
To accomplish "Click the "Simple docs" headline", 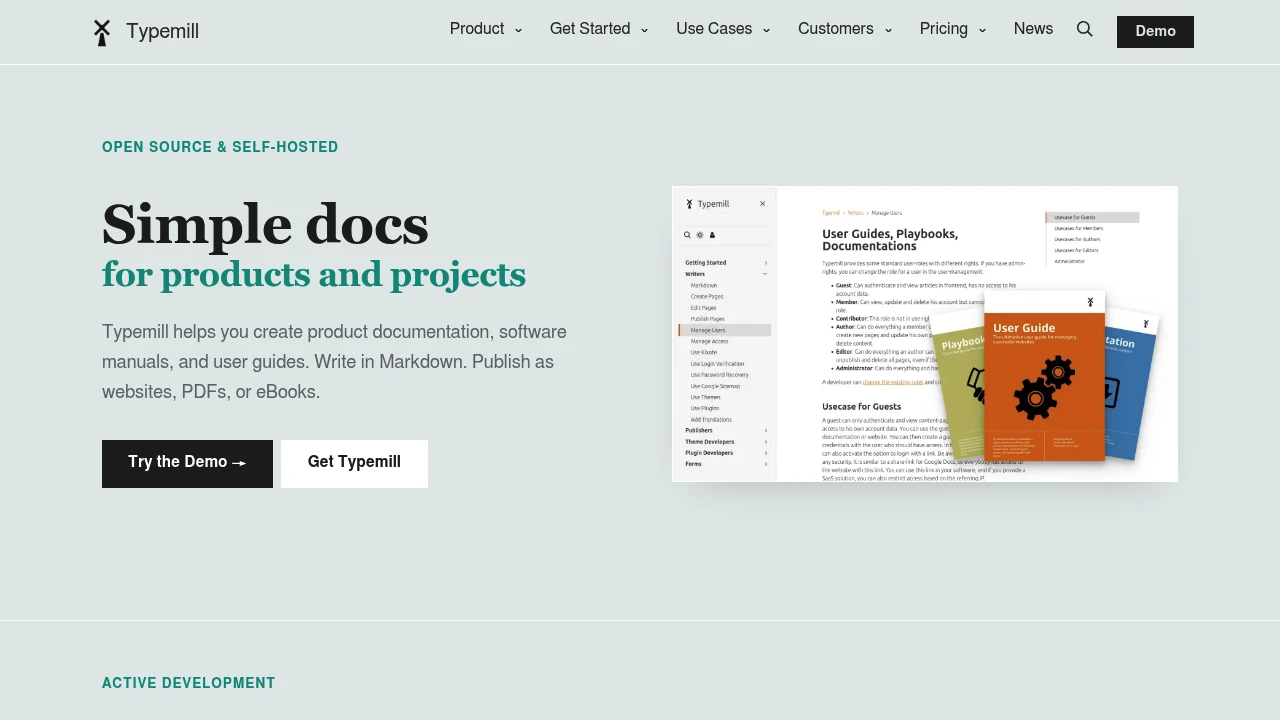I will (265, 224).
